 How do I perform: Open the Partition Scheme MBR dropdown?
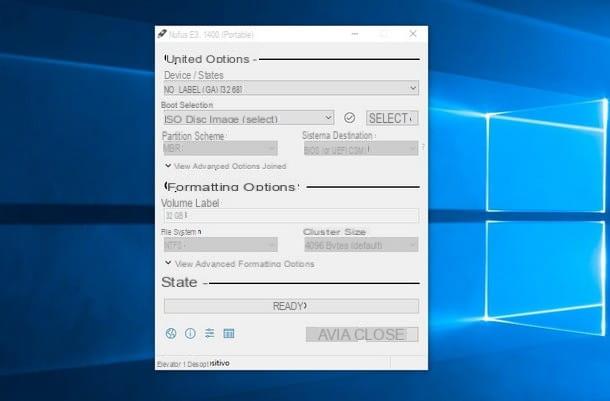coord(220,148)
